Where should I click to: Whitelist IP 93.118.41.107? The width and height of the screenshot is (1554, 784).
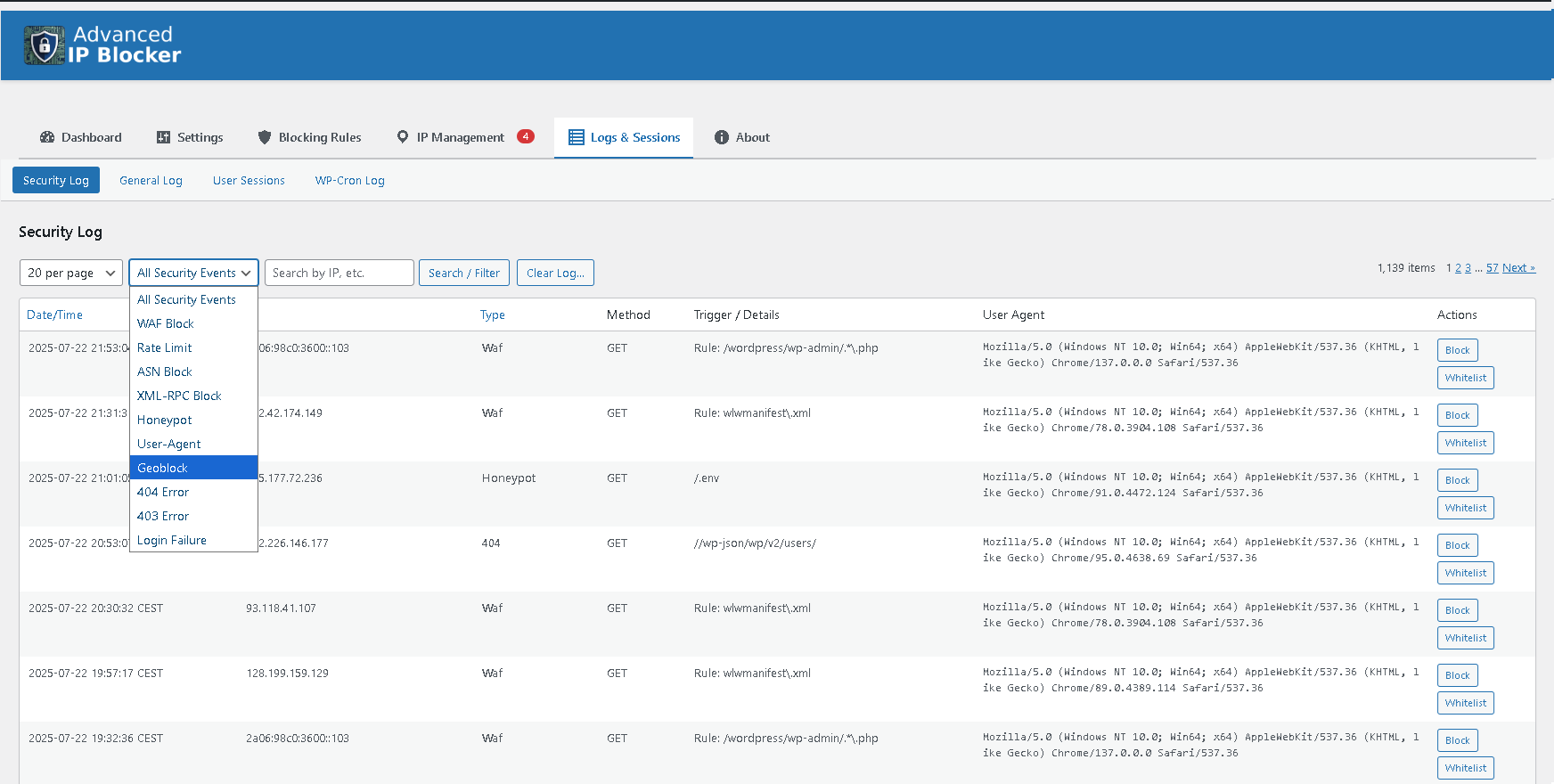(1466, 638)
